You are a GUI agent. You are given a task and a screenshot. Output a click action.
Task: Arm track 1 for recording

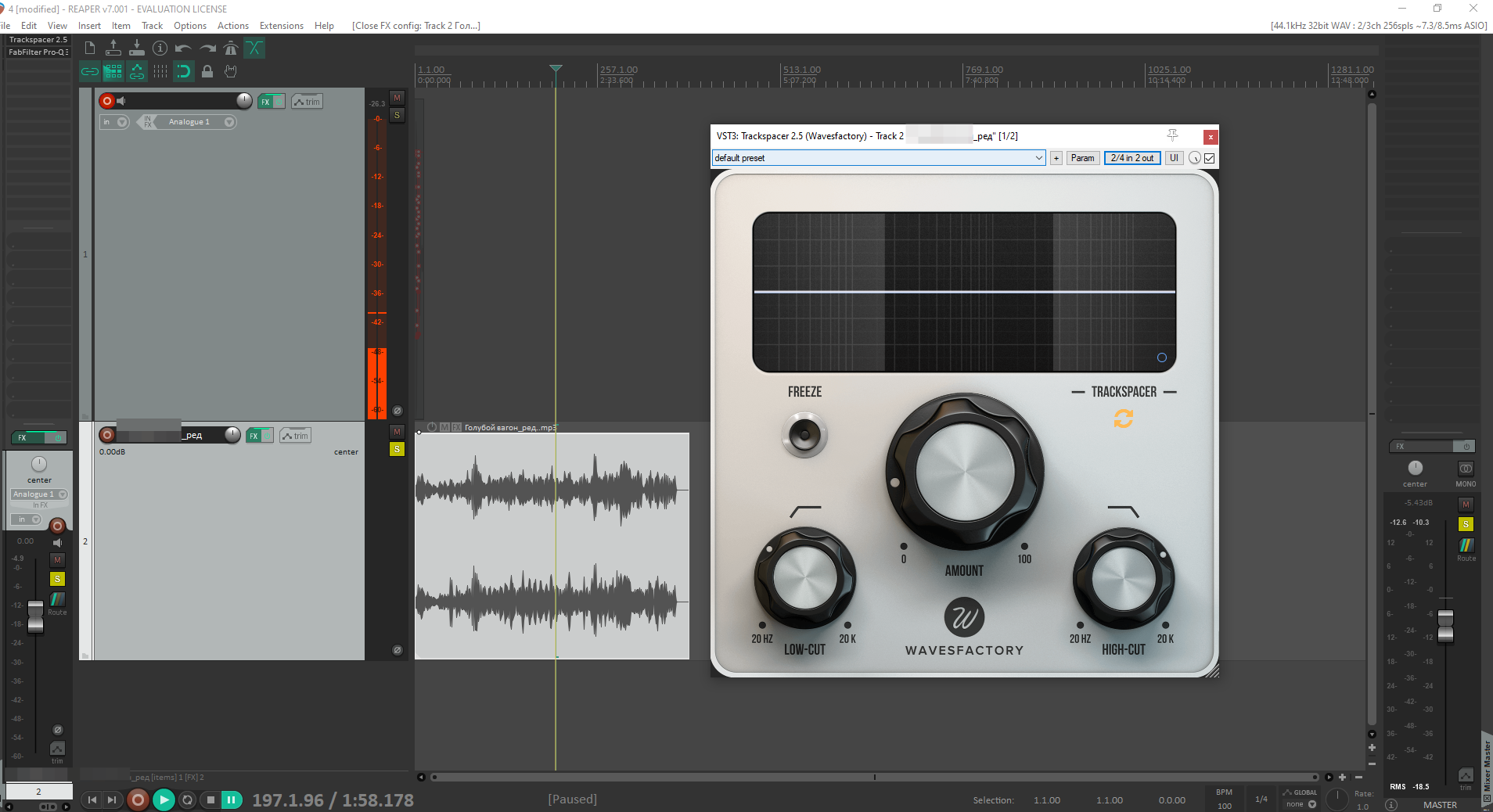(x=107, y=101)
